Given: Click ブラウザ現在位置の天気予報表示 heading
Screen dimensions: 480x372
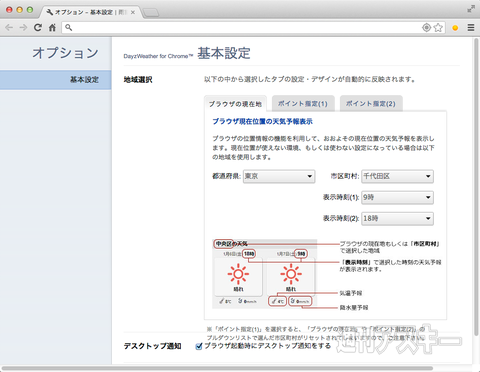Looking at the screenshot, I should click(x=263, y=121).
